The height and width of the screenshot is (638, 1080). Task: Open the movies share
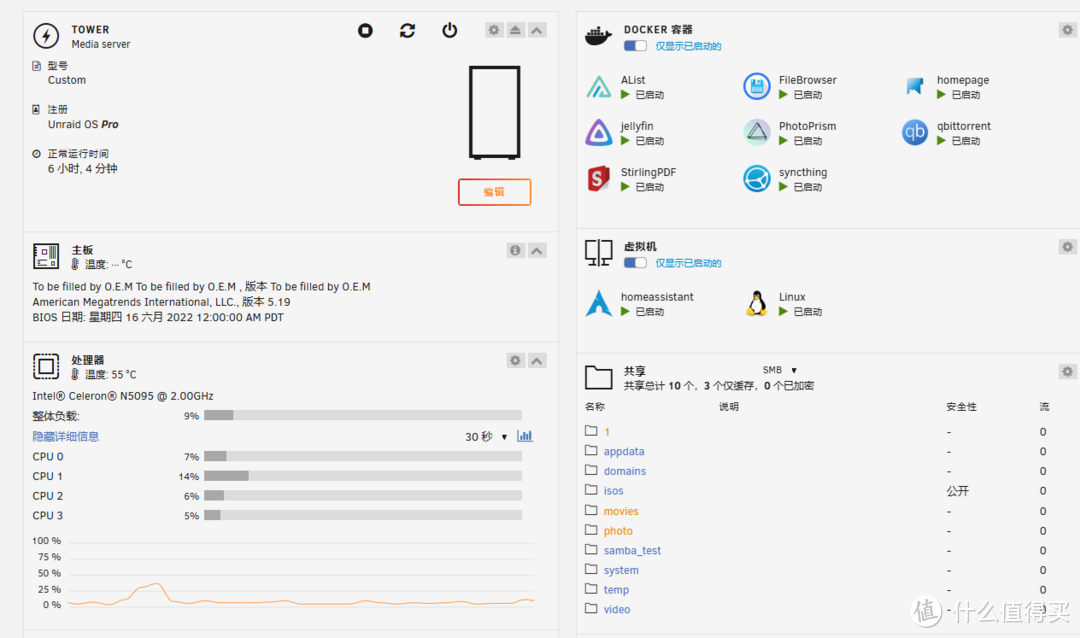621,511
